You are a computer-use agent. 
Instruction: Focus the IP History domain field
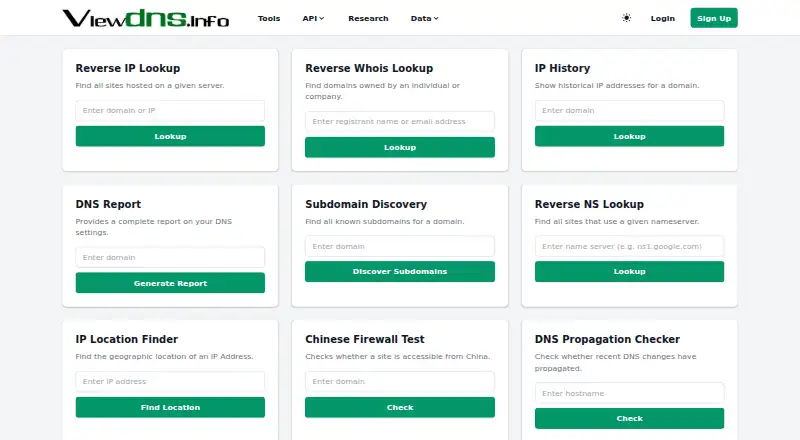630,110
